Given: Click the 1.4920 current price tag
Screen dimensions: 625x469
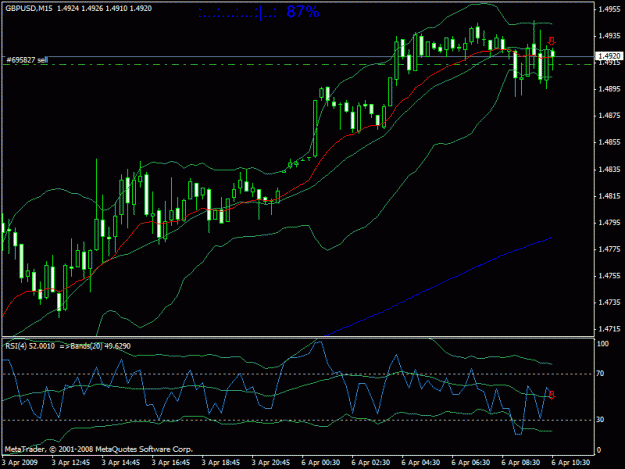Looking at the screenshot, I should (609, 56).
